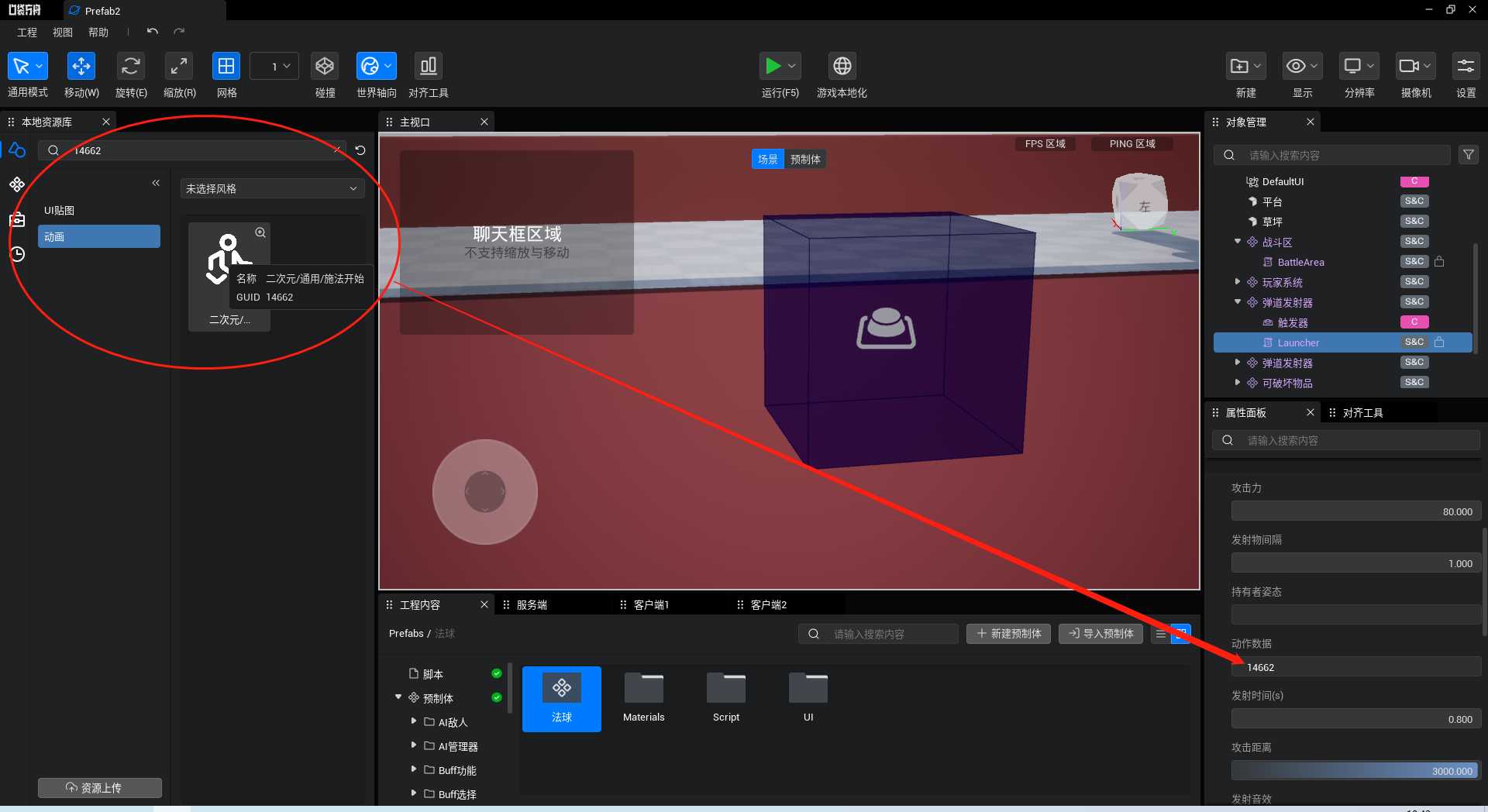Click the view orientation cube labeled 左
Viewport: 1488px width, 812px height.
[x=1140, y=201]
